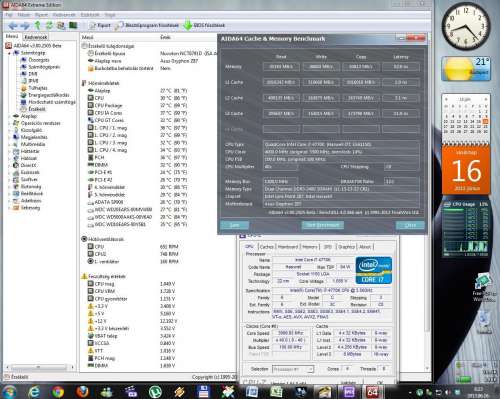Click the Save button in benchmark window
Viewport: 500px width, 399px height.
235,225
